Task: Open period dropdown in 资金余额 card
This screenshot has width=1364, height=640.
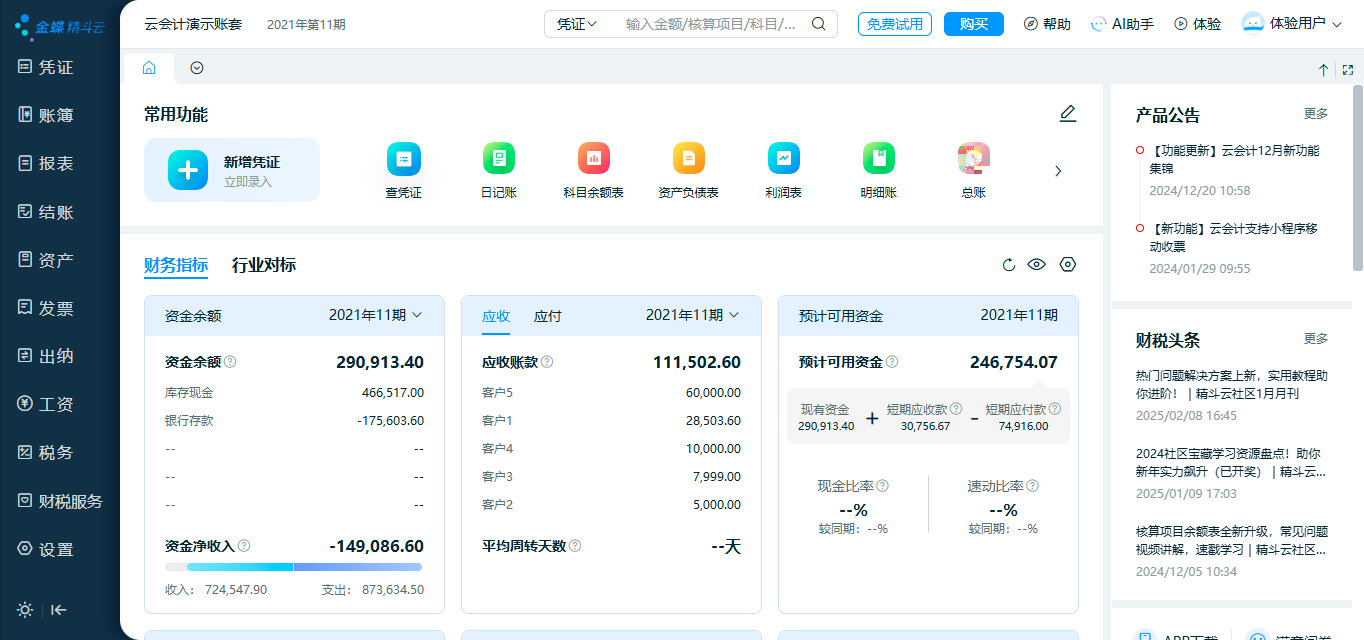Action: [x=376, y=315]
